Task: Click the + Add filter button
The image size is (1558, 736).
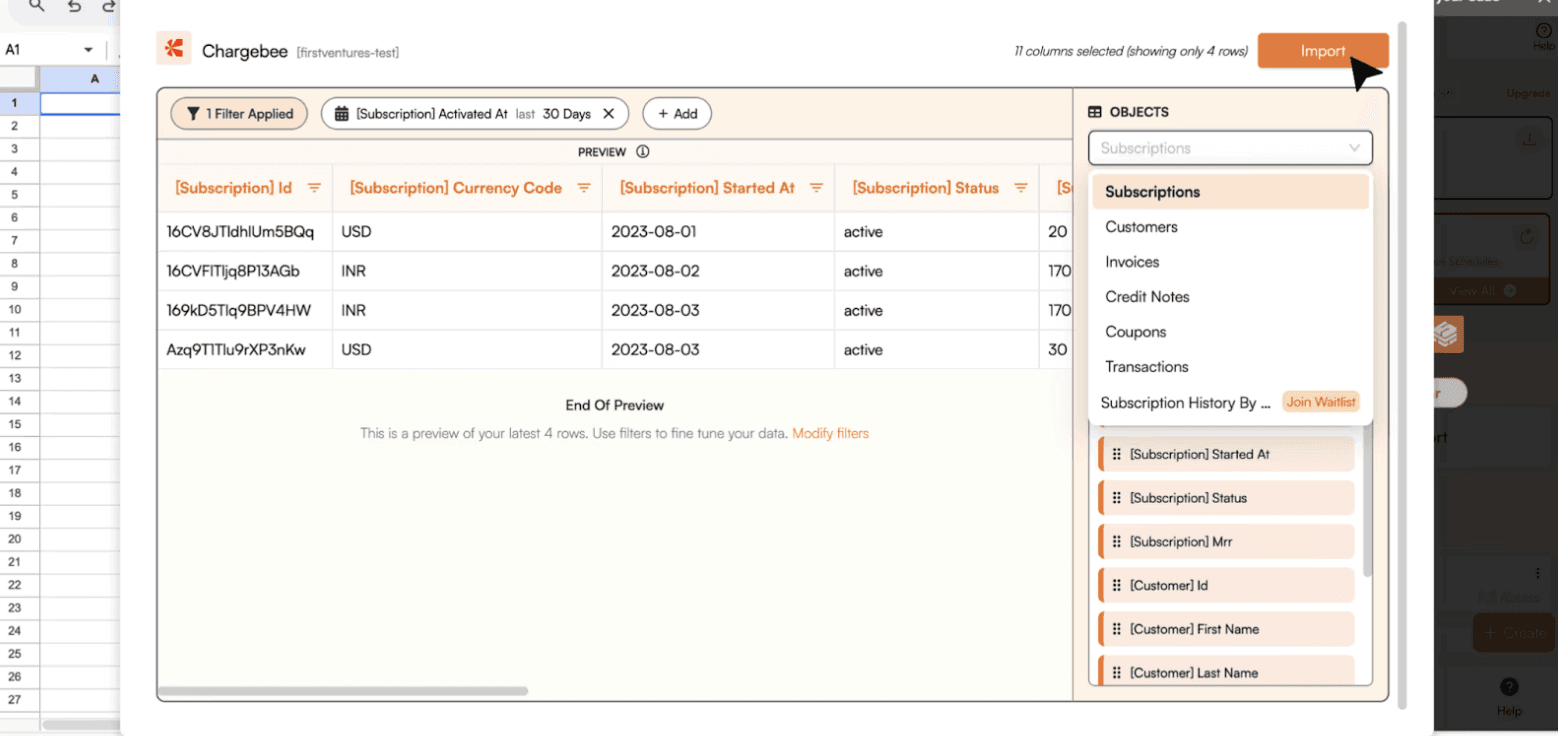Action: (677, 114)
